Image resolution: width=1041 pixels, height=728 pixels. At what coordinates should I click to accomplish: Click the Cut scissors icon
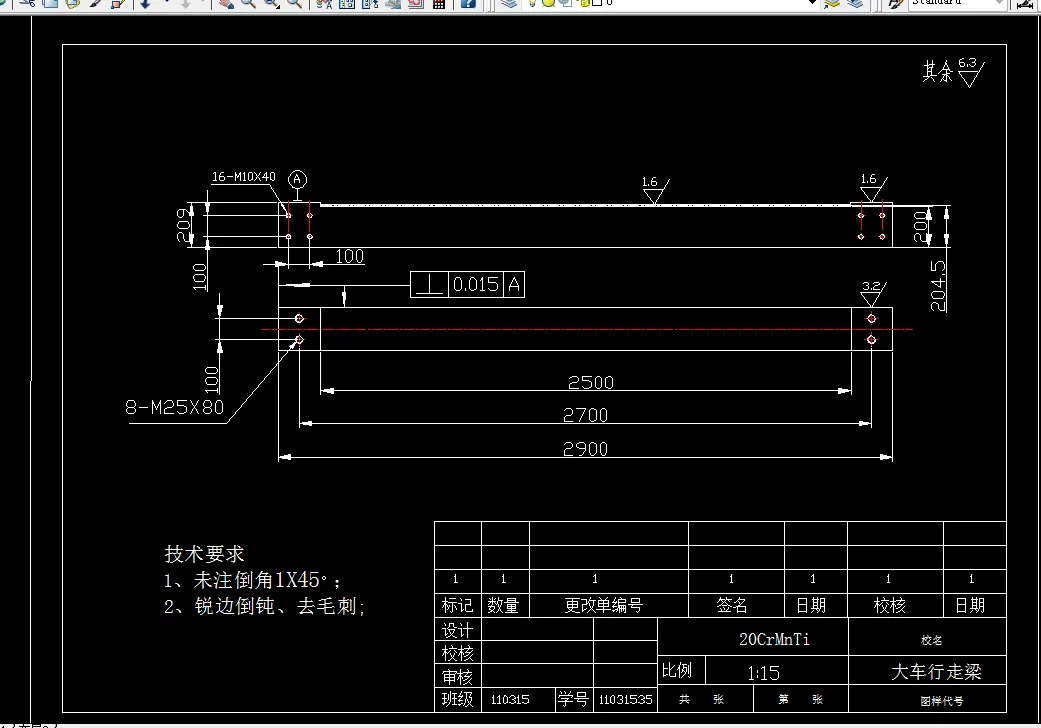[27, 3]
